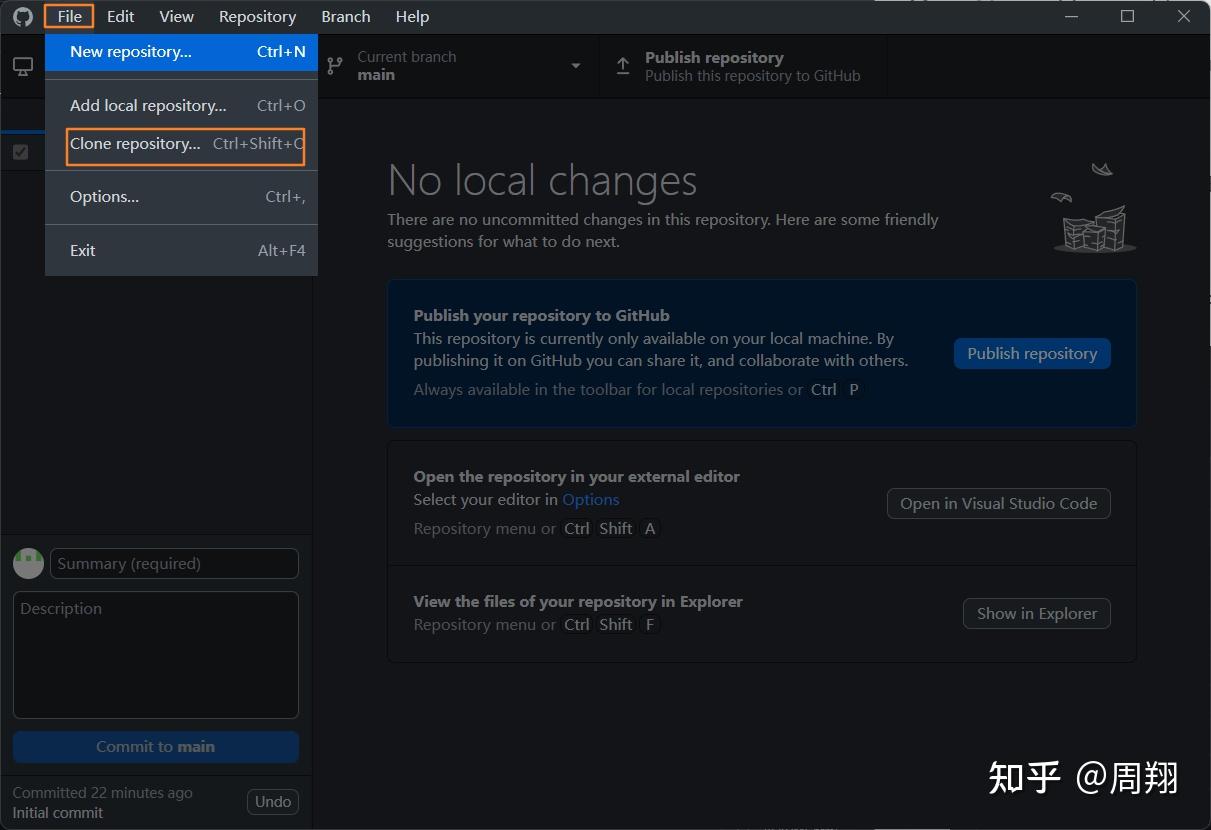Choose New repository… from File menu
The image size is (1211, 830).
tap(181, 52)
